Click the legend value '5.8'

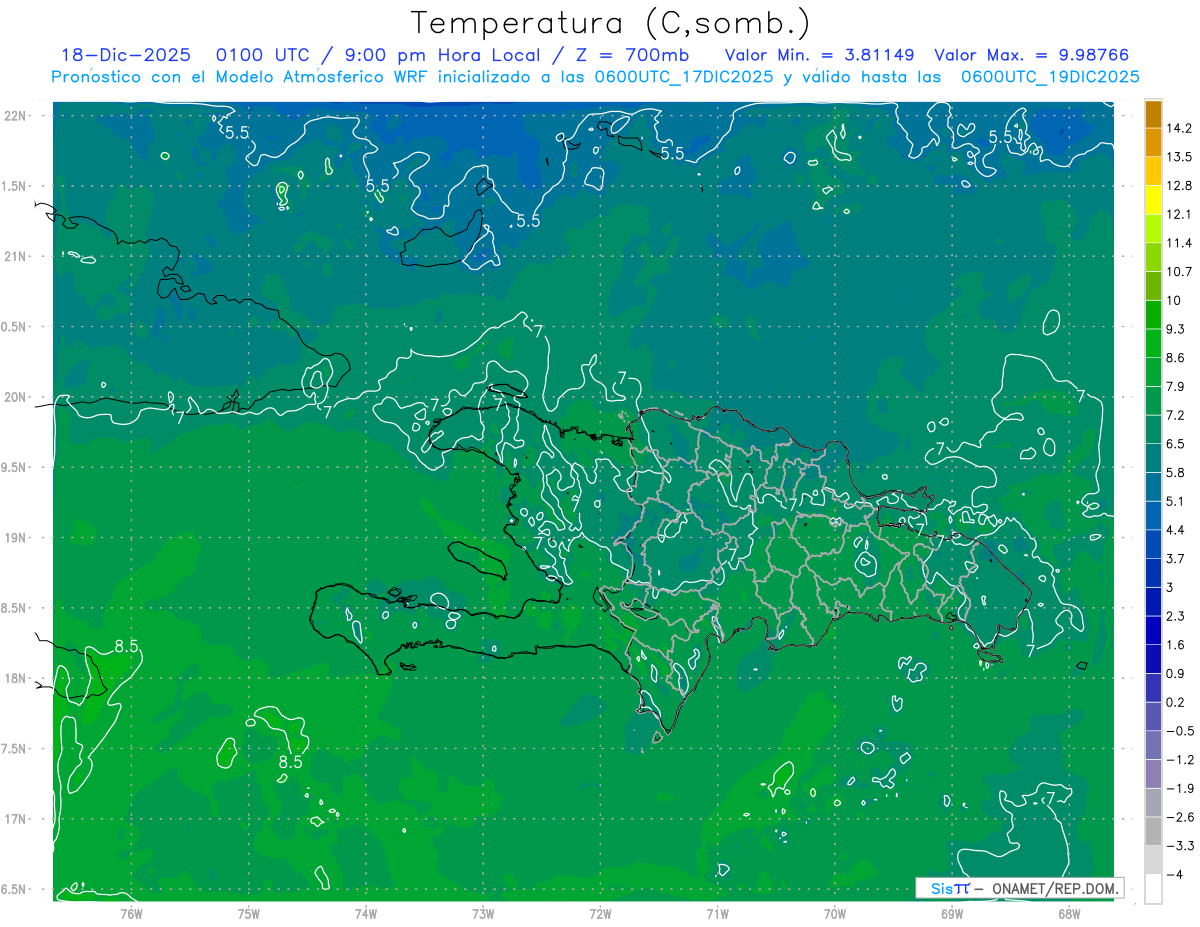[x=1176, y=472]
